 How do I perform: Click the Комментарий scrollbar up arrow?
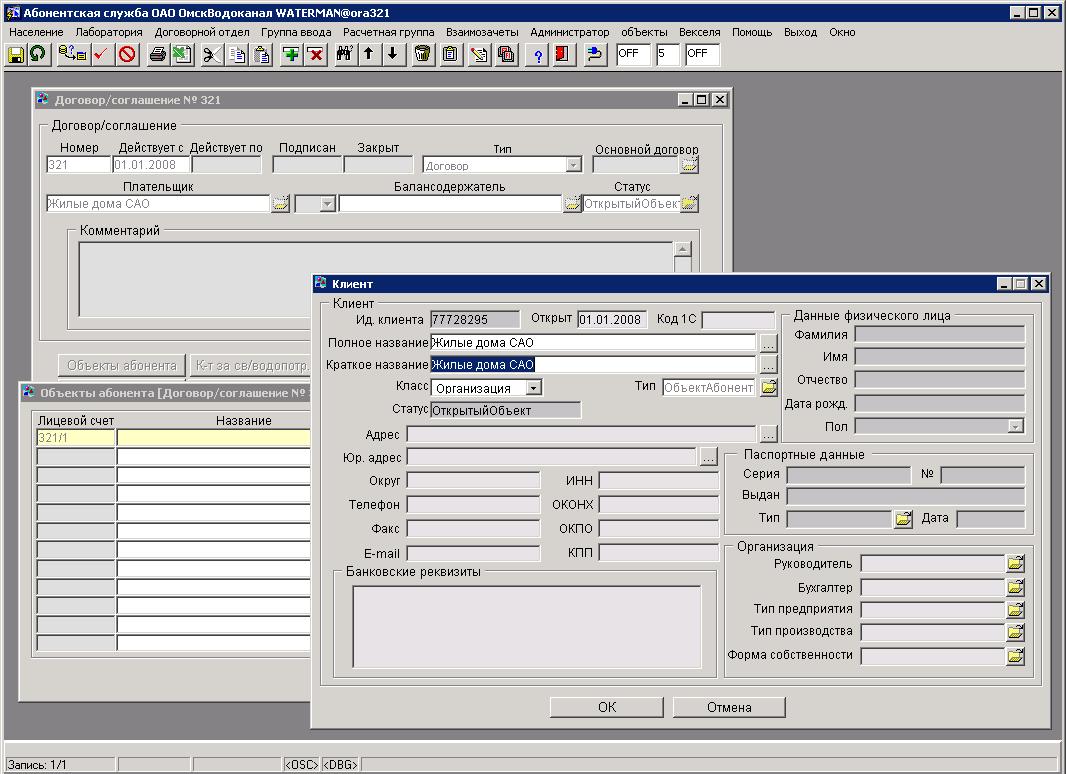coord(682,250)
